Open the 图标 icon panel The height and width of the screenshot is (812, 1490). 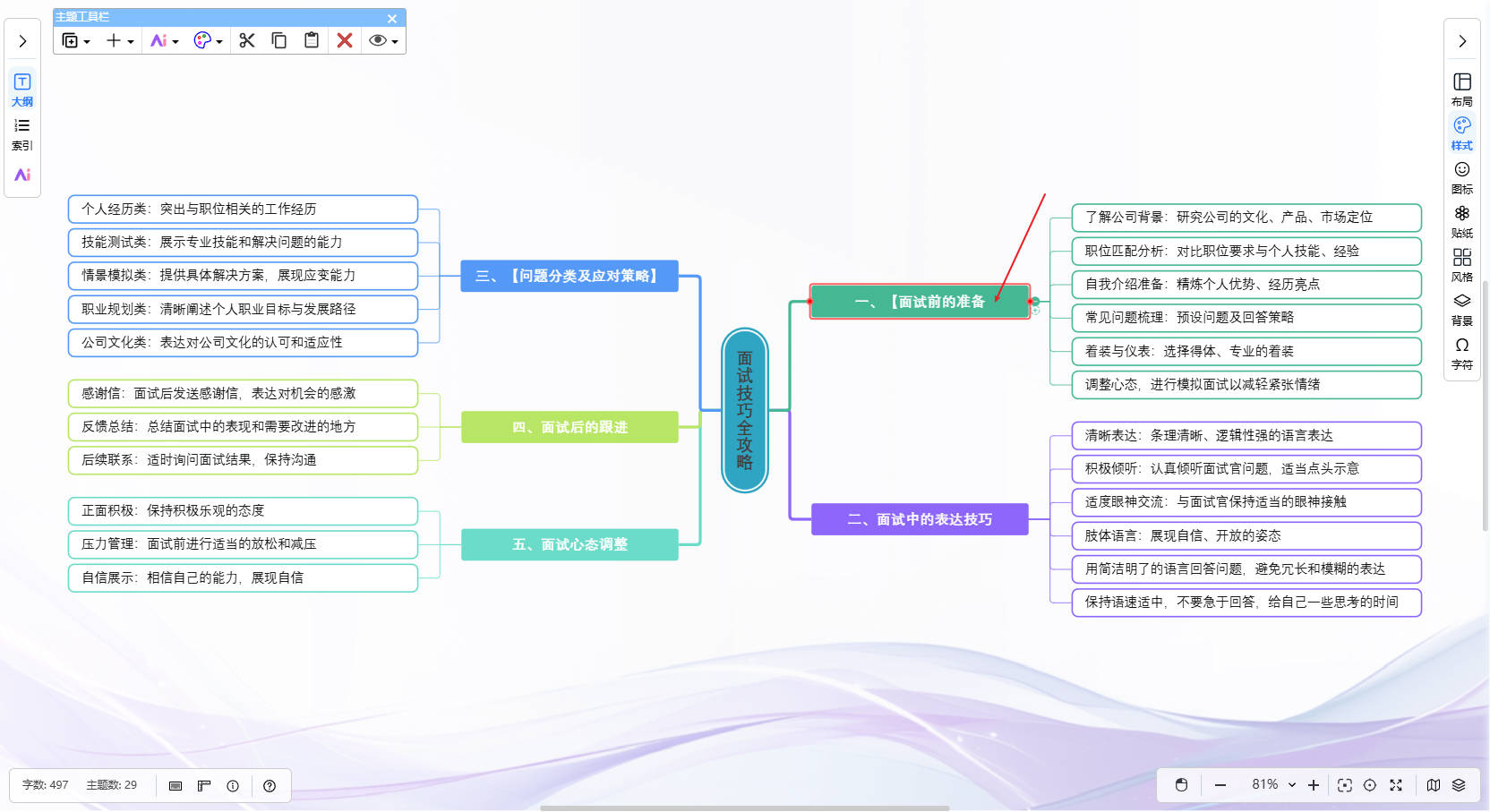(x=1461, y=176)
